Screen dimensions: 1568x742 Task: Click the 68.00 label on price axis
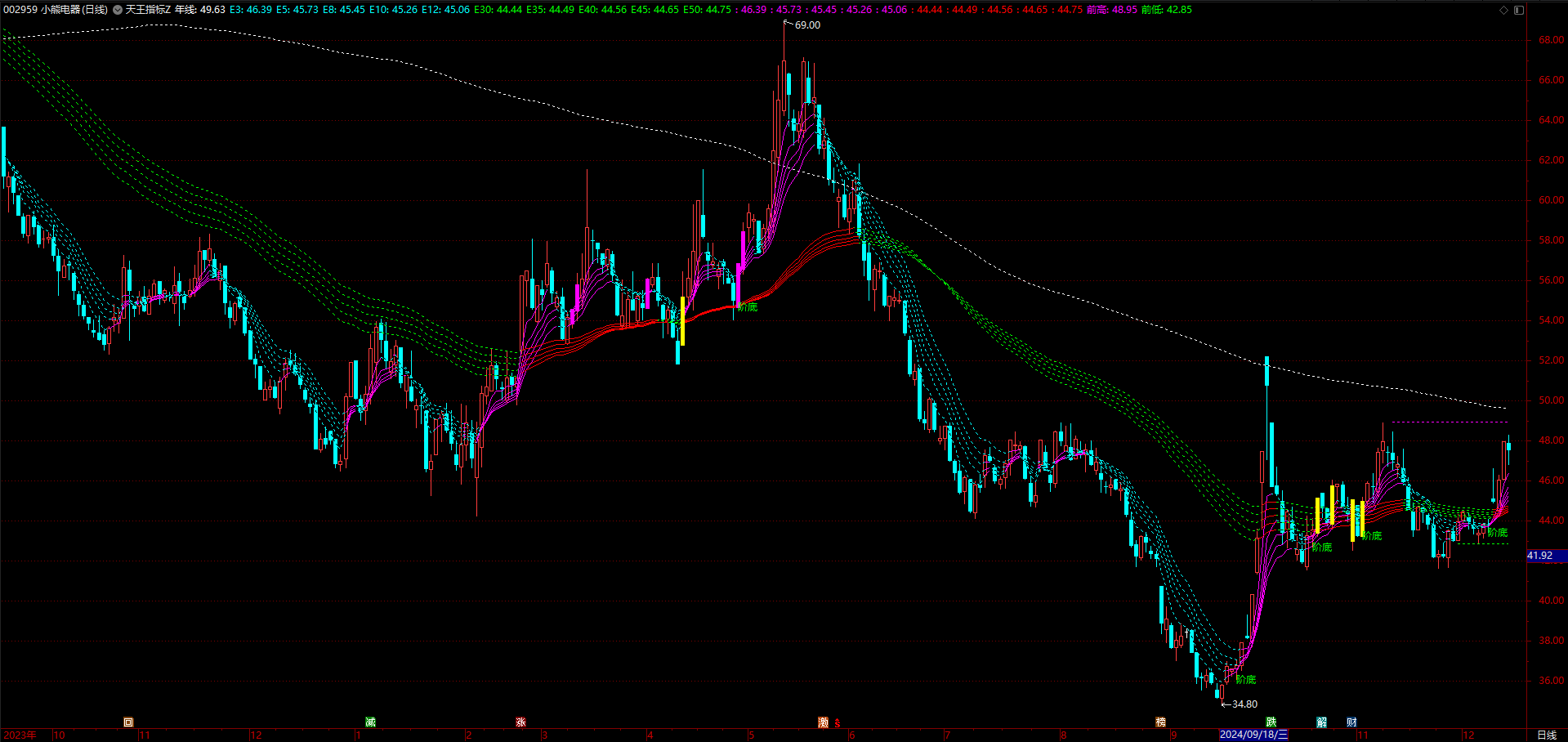click(1551, 40)
